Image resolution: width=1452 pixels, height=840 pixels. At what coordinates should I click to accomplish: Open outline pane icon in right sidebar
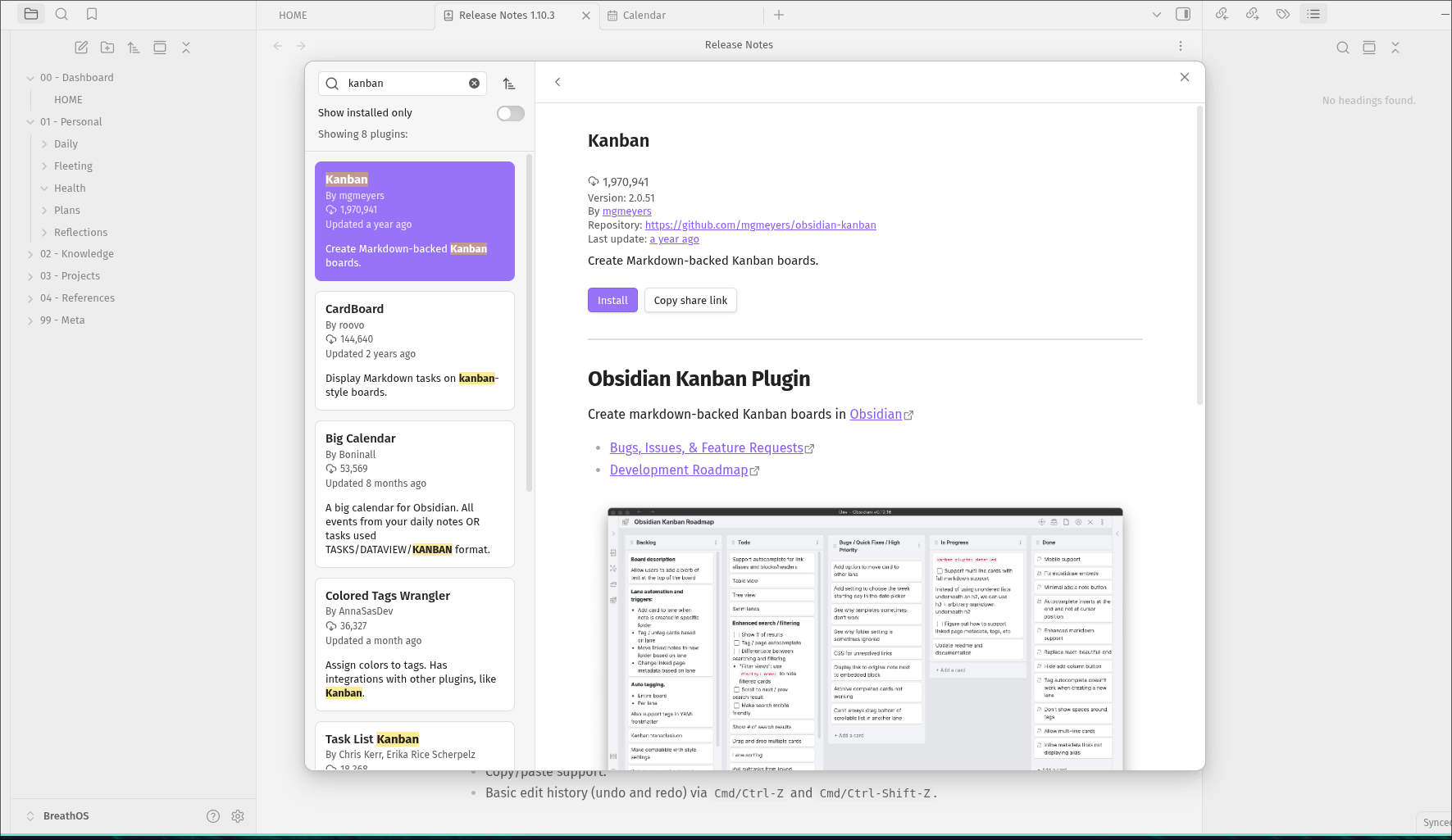coord(1313,14)
